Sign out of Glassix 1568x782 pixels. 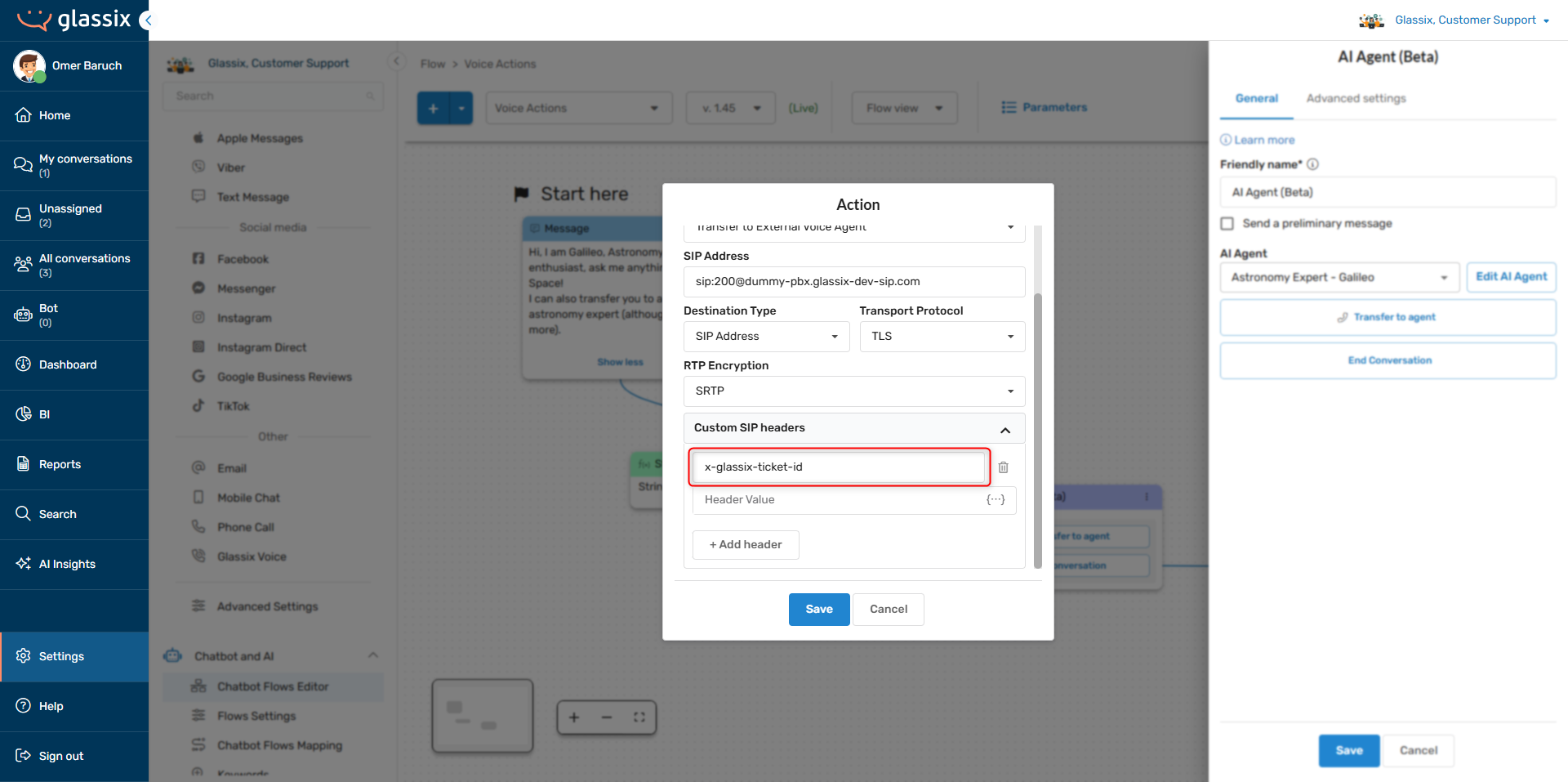[74, 757]
